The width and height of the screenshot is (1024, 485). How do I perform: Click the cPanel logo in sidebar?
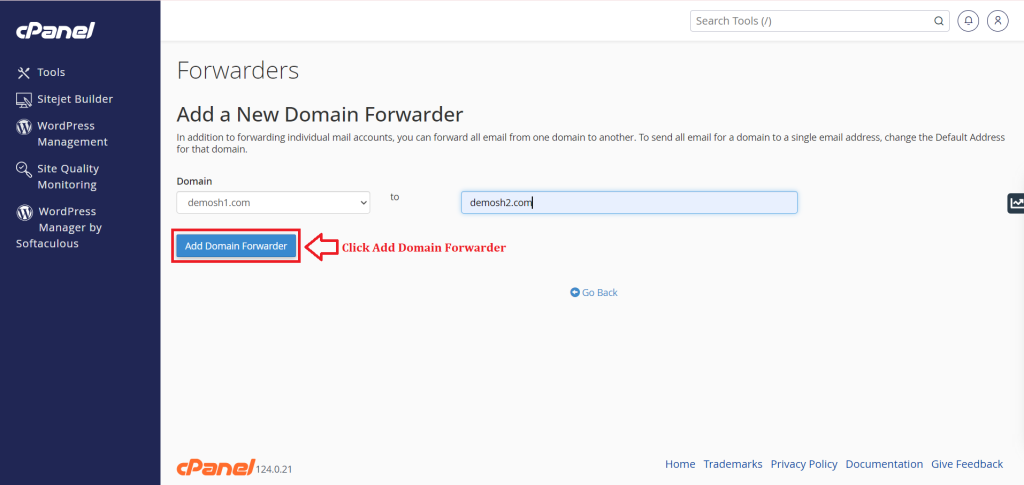(56, 31)
